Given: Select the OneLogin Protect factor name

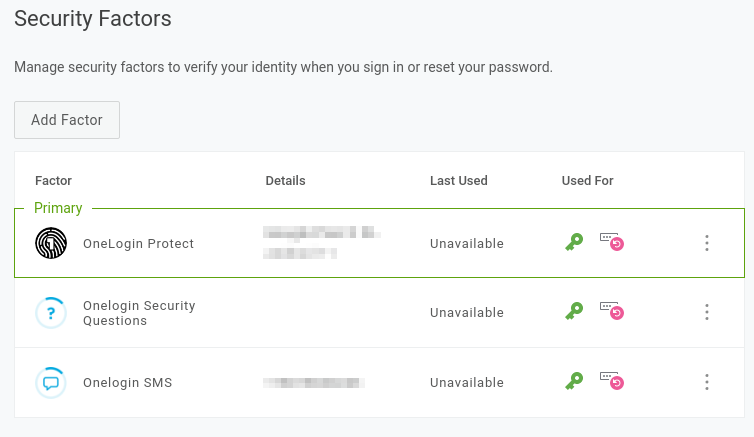Looking at the screenshot, I should [139, 244].
